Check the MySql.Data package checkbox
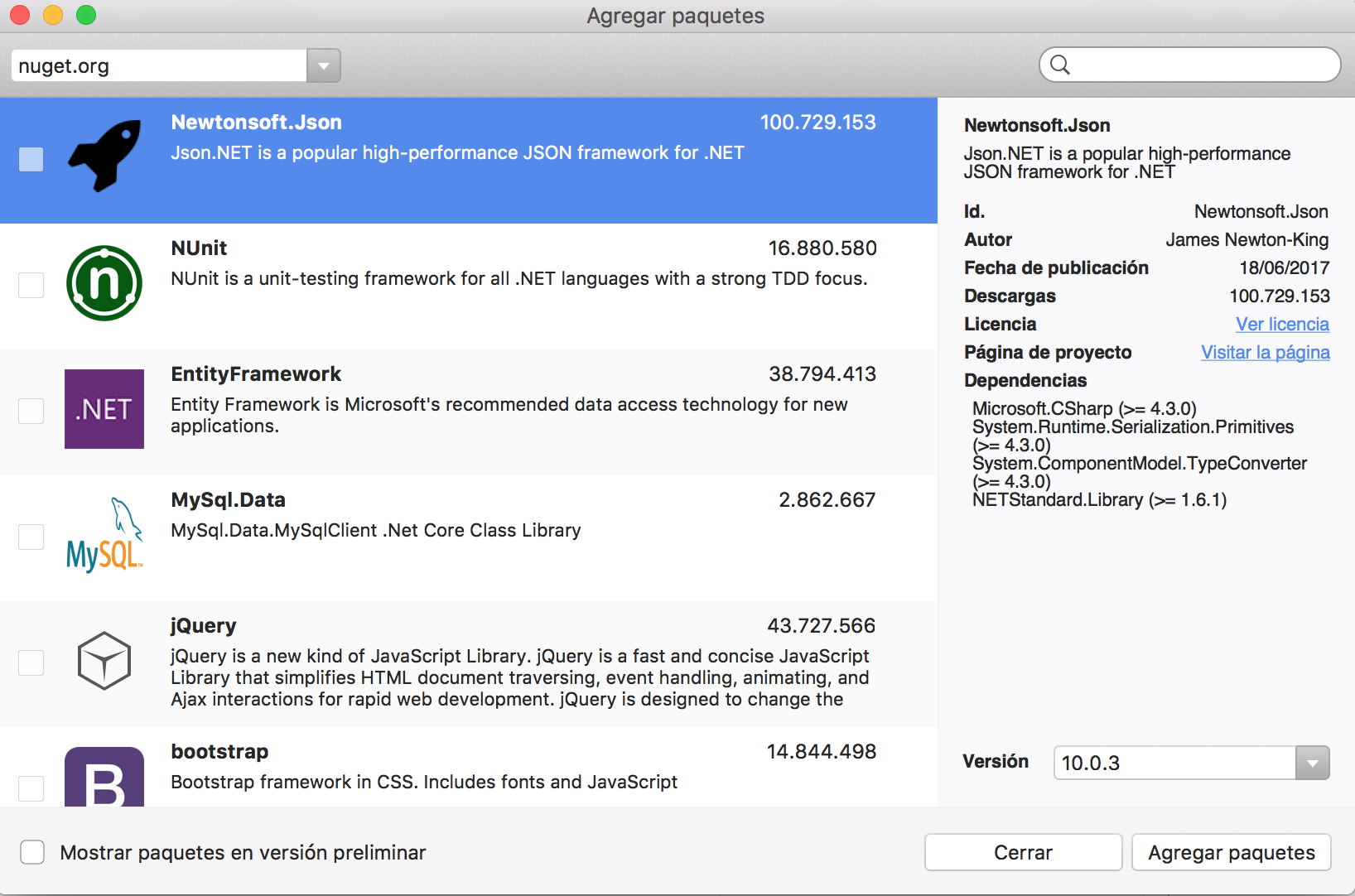This screenshot has height=896, width=1355. coord(31,537)
